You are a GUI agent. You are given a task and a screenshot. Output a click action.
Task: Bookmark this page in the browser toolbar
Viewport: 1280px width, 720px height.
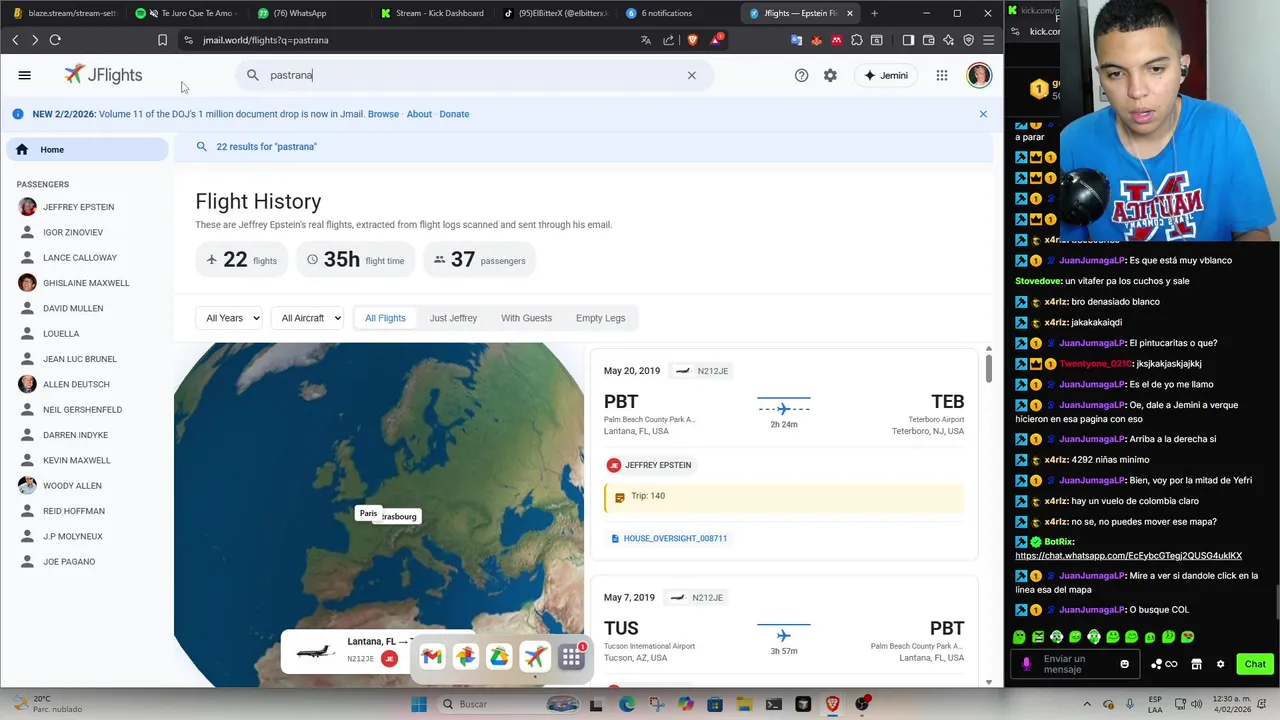pos(162,40)
